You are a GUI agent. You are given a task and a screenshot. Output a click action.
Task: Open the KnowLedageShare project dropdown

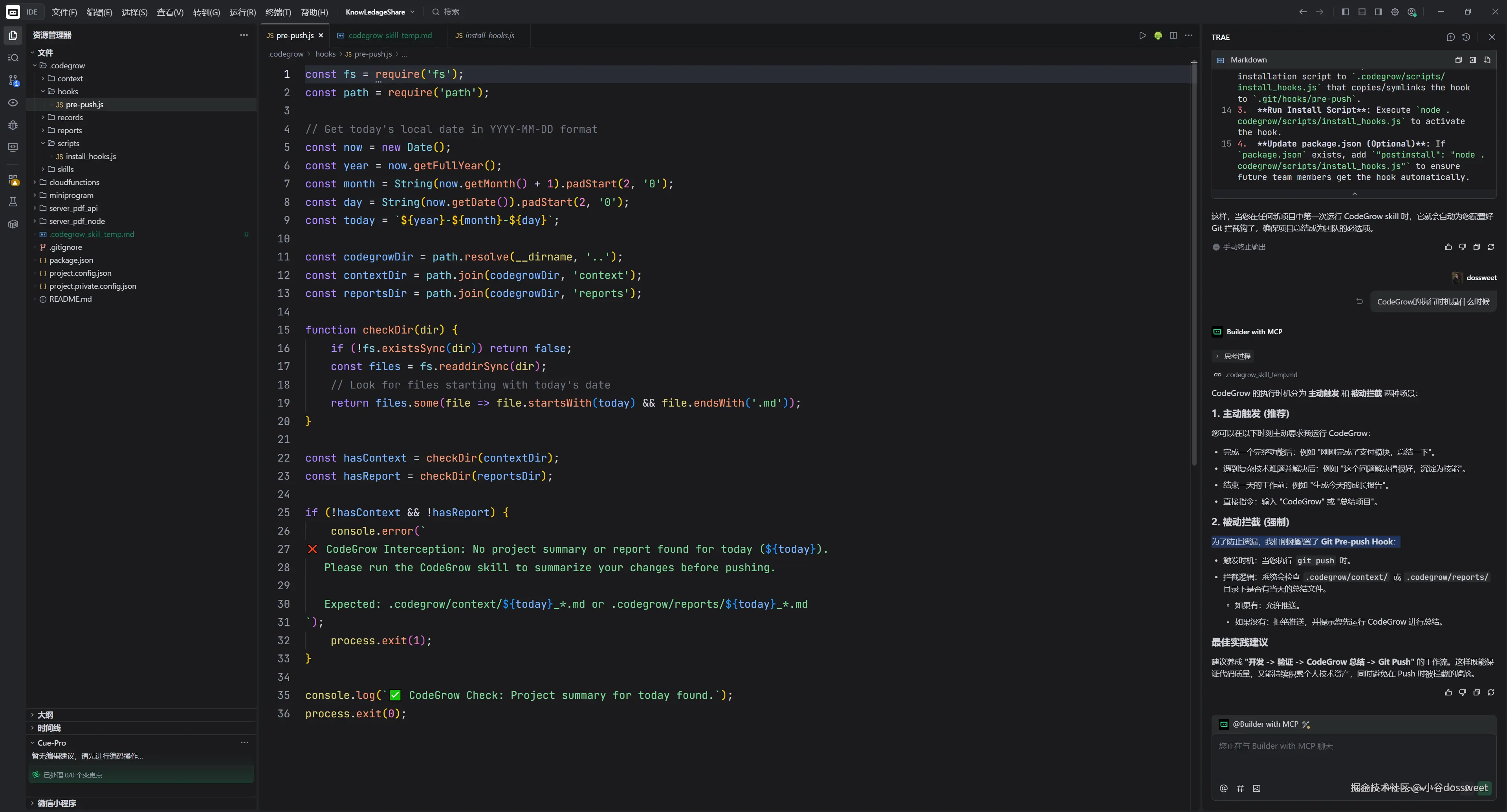point(379,12)
